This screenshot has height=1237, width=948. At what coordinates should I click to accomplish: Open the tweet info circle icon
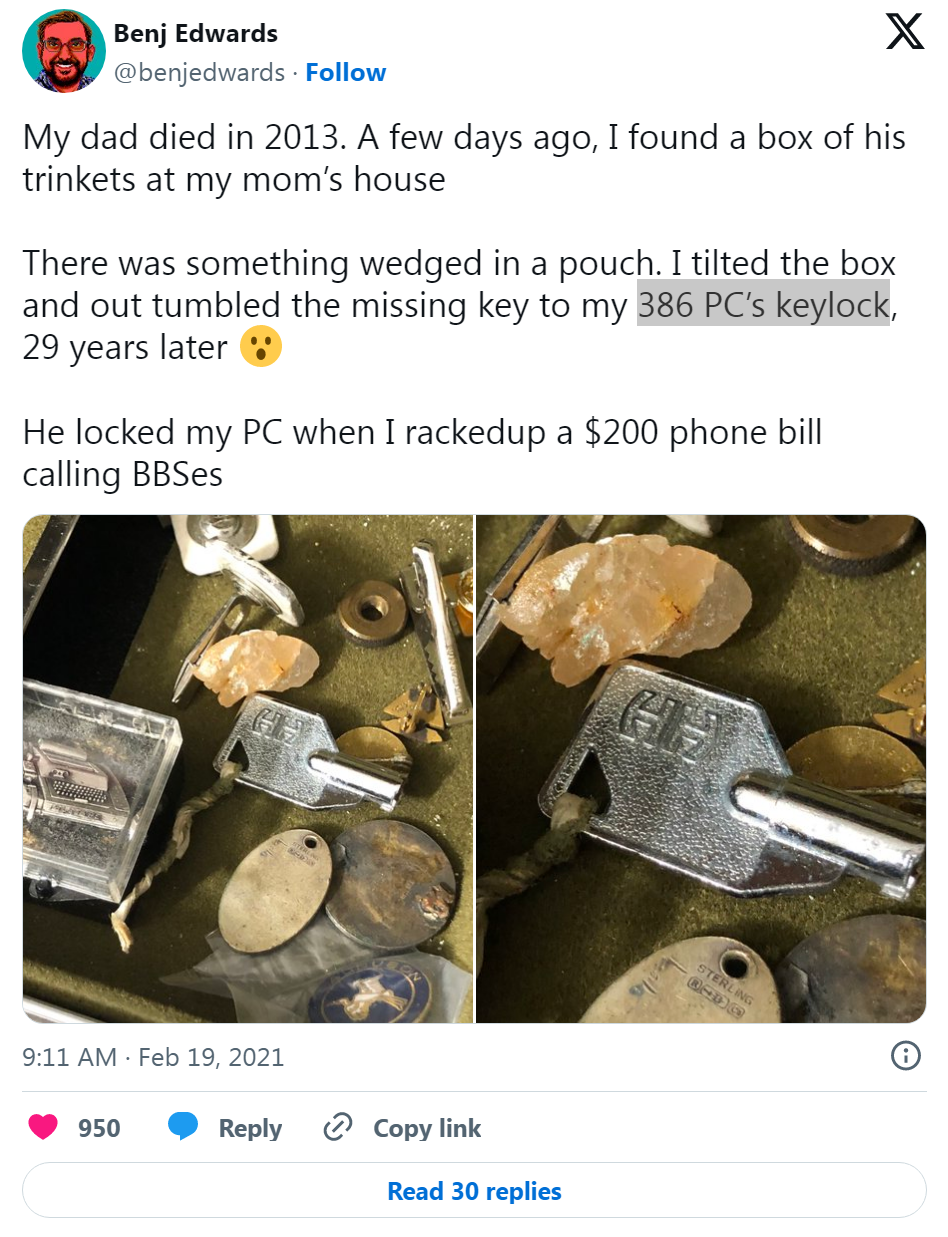click(905, 1056)
